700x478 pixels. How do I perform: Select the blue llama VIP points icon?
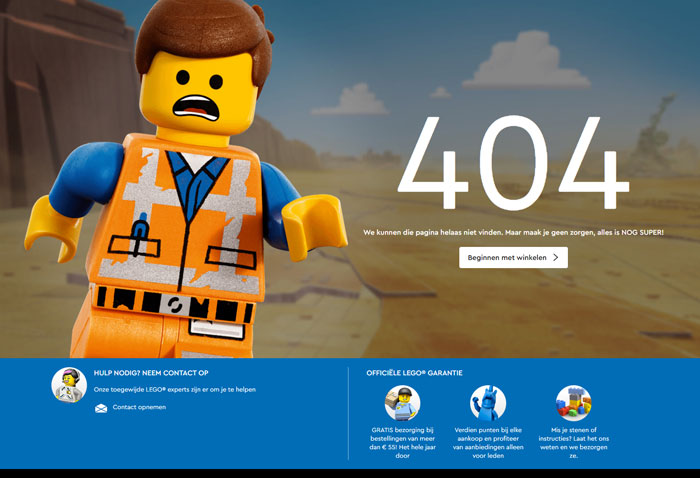coord(488,403)
